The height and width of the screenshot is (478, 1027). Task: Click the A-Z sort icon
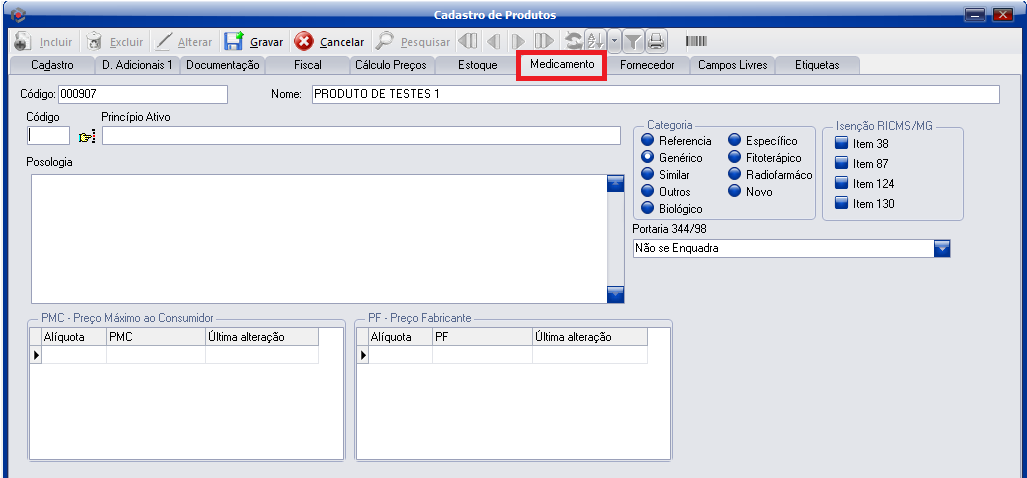[x=595, y=42]
